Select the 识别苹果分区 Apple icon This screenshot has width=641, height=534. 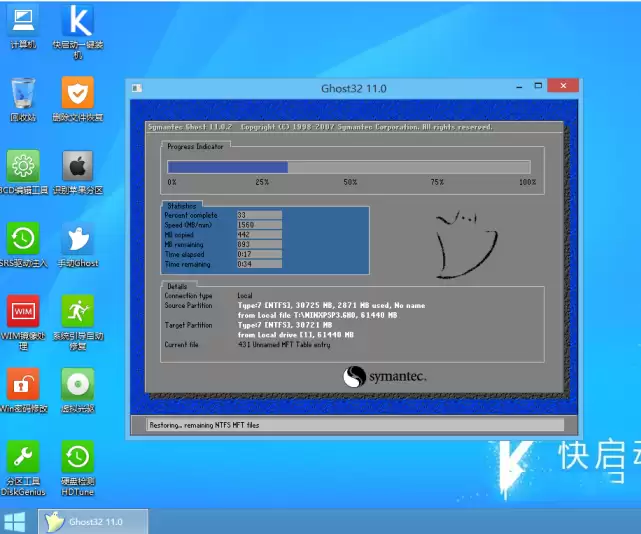[x=78, y=172]
